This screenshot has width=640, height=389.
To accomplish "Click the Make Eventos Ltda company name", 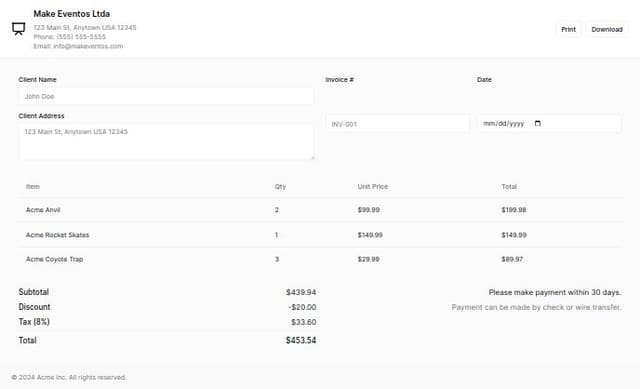I will [x=71, y=13].
